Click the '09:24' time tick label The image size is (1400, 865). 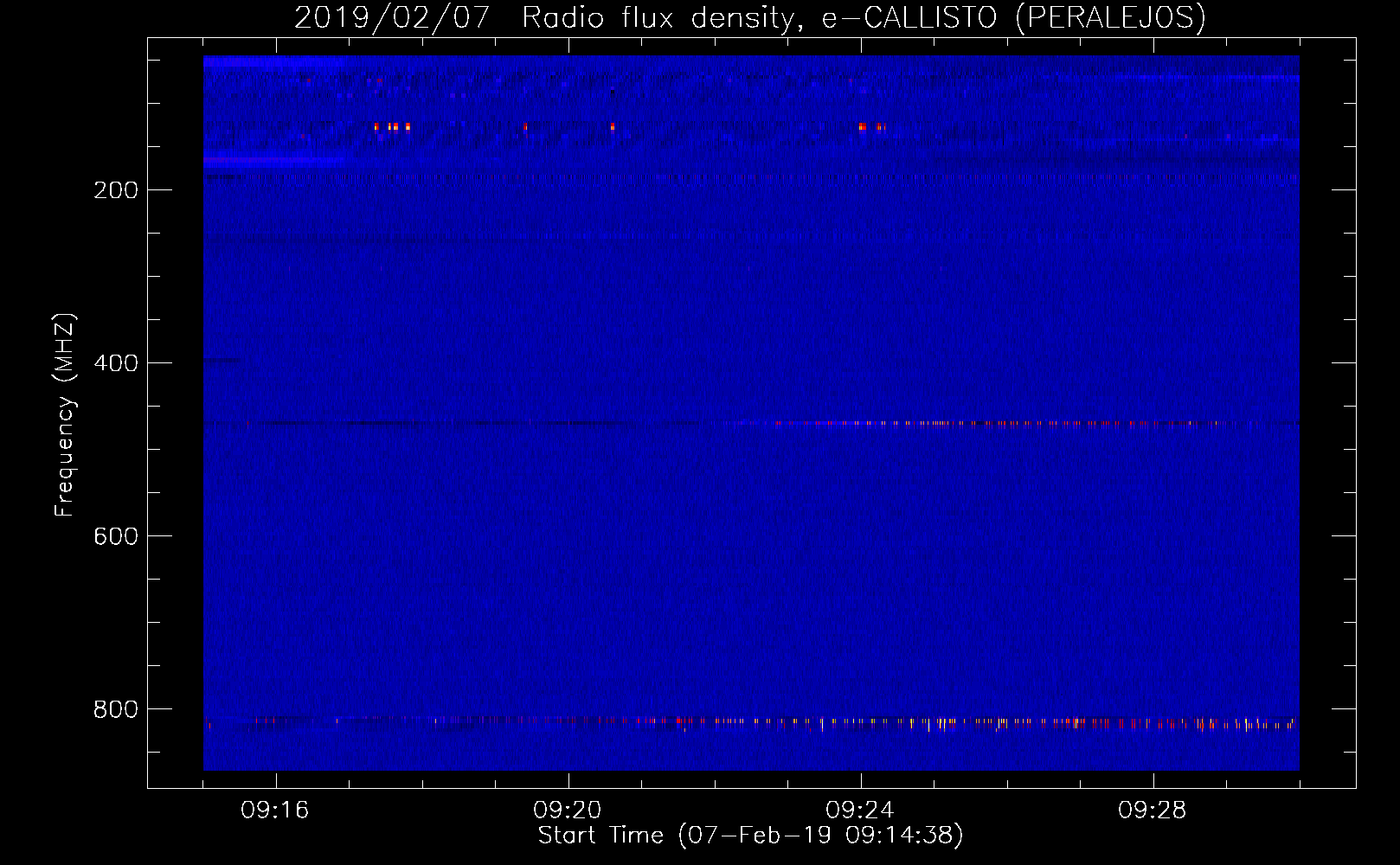point(860,811)
